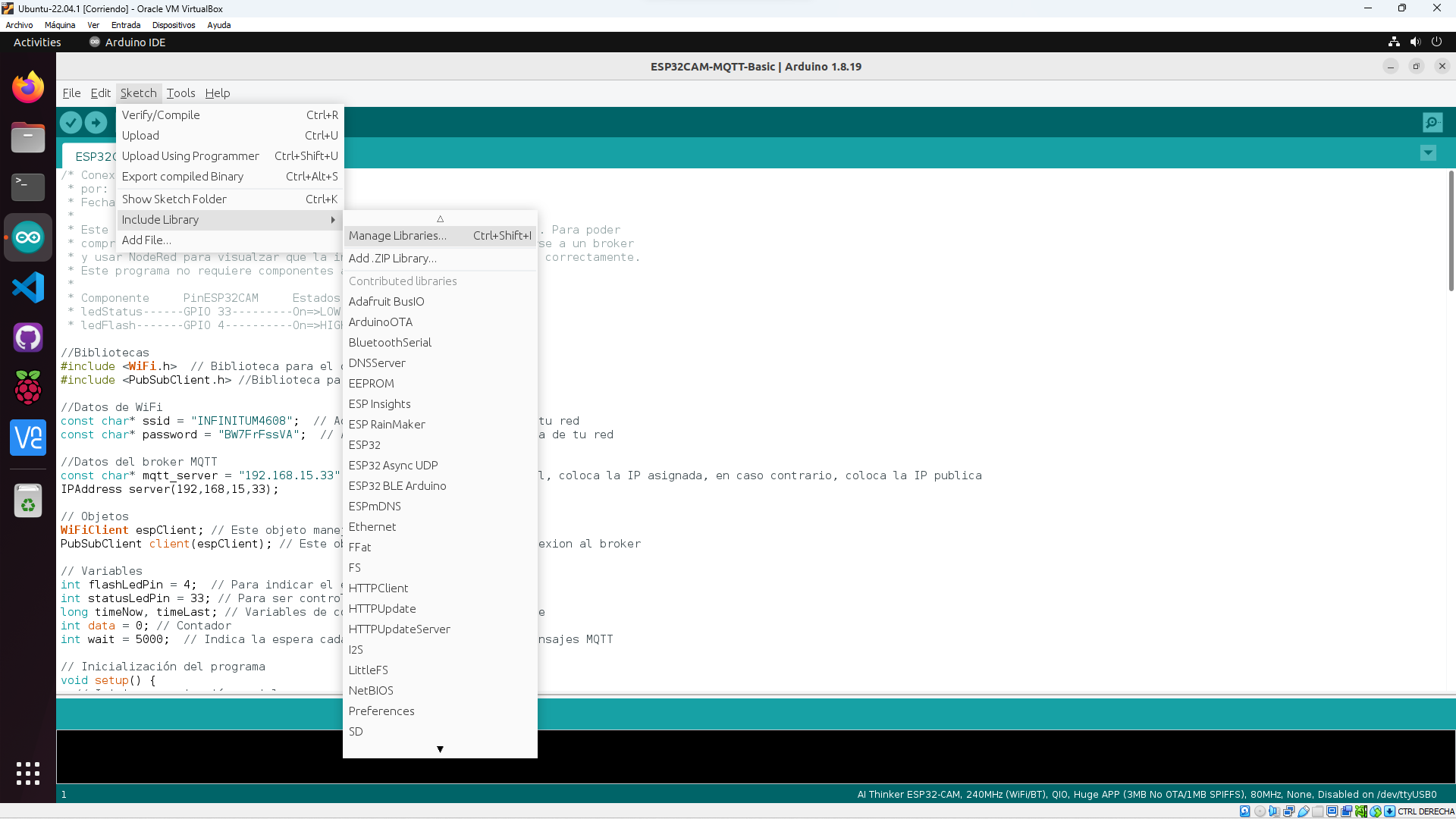Open the Tools menu
Image resolution: width=1456 pixels, height=819 pixels.
coord(180,93)
